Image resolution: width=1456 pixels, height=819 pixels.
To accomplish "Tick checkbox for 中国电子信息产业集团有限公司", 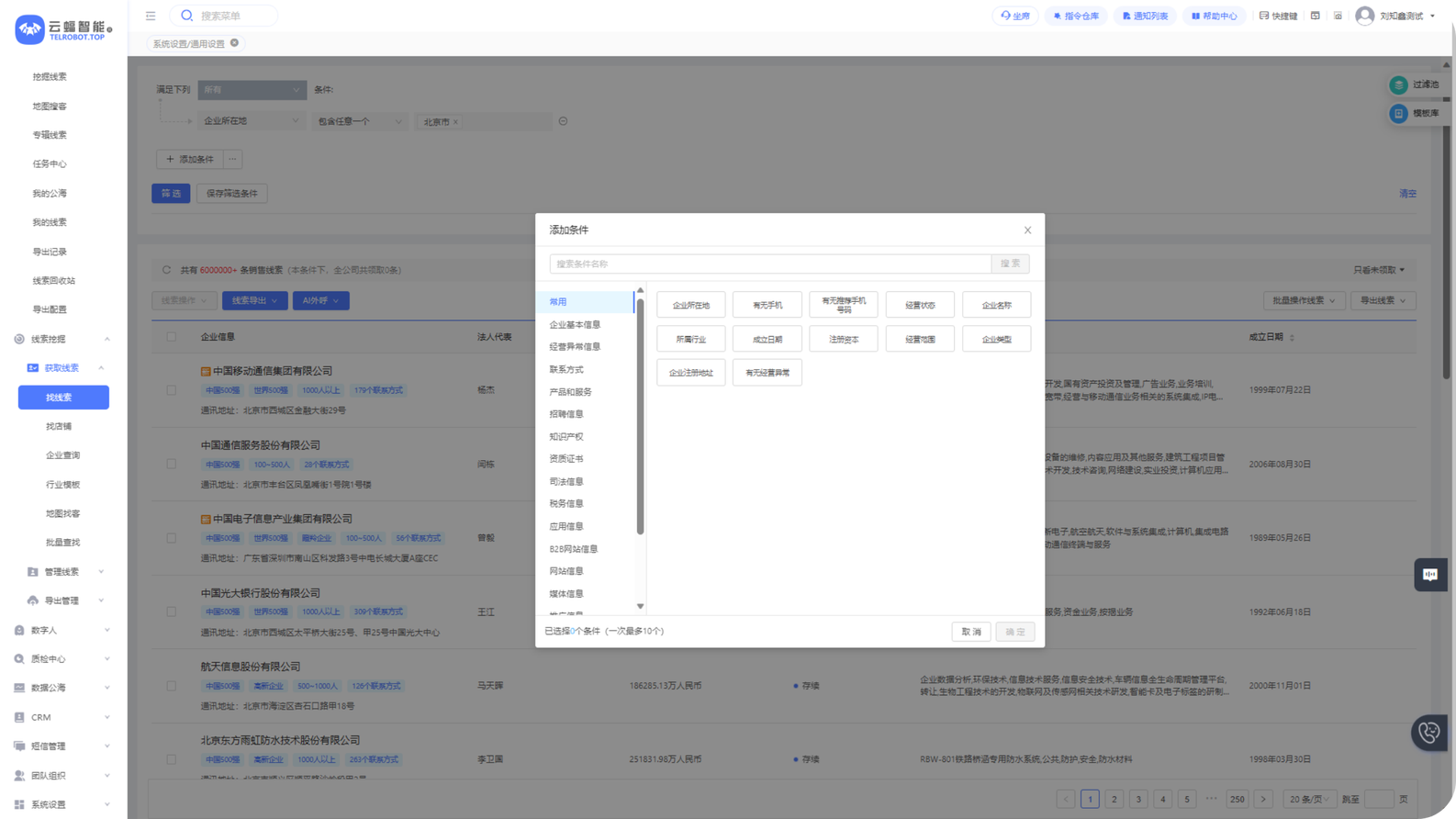I will pos(172,538).
